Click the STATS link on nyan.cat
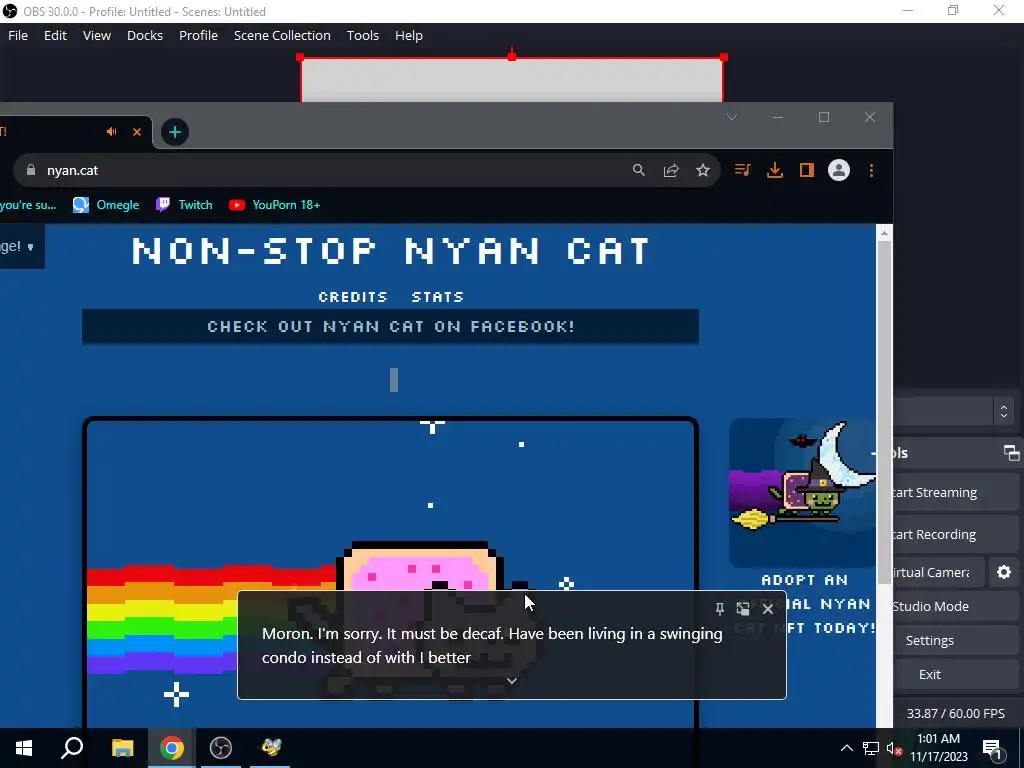 click(438, 297)
